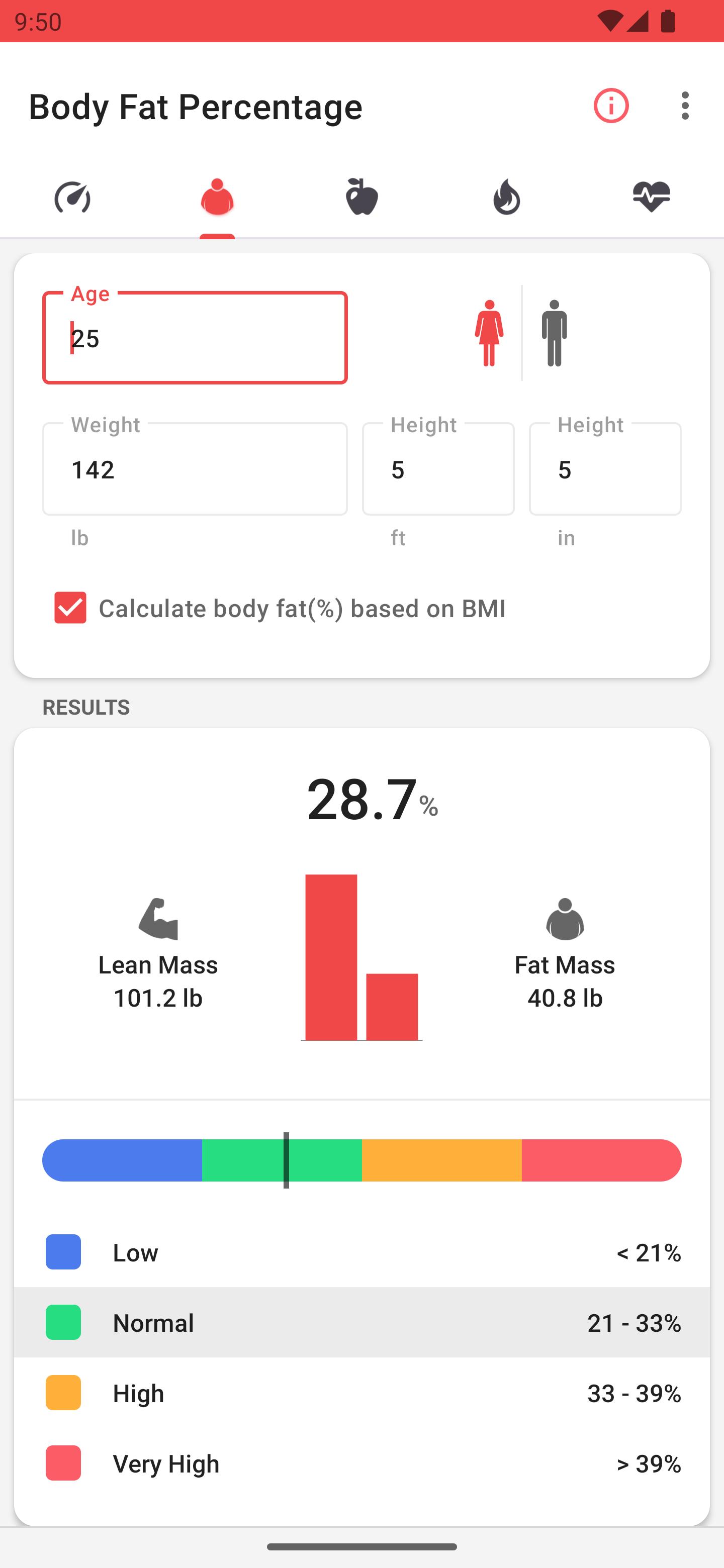
Task: Select the body fat tab icon
Action: [217, 197]
